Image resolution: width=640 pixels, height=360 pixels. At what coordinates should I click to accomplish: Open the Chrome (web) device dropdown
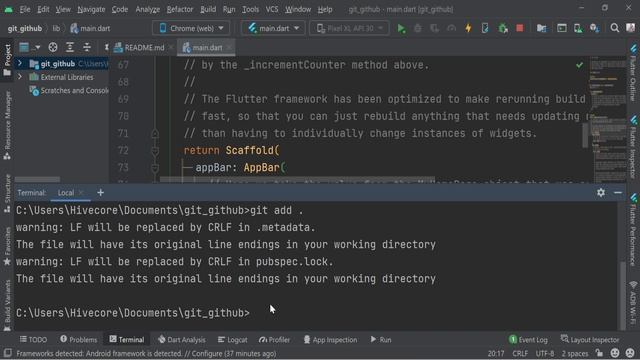pyautogui.click(x=191, y=28)
